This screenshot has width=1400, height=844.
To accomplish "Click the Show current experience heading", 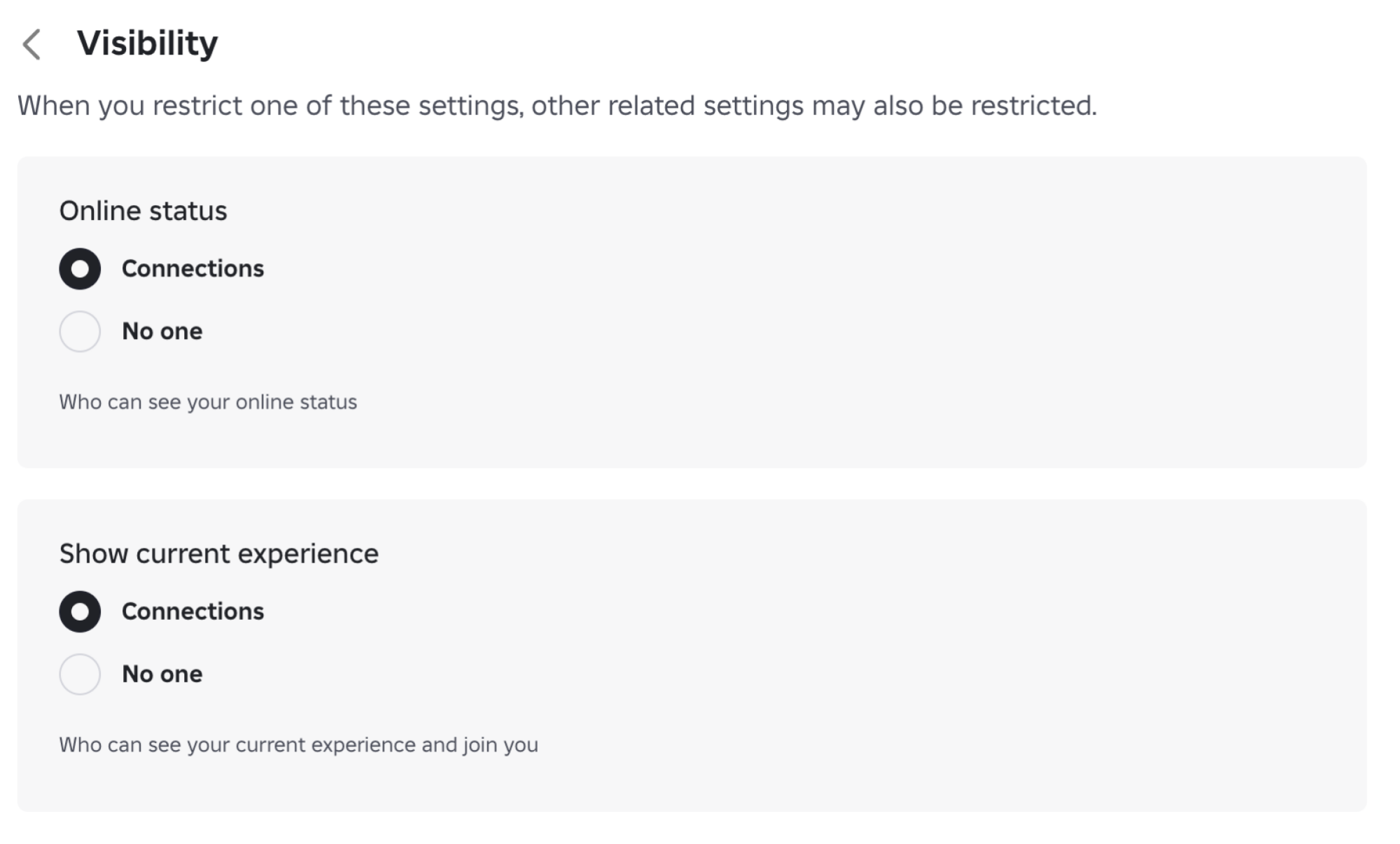I will (218, 554).
